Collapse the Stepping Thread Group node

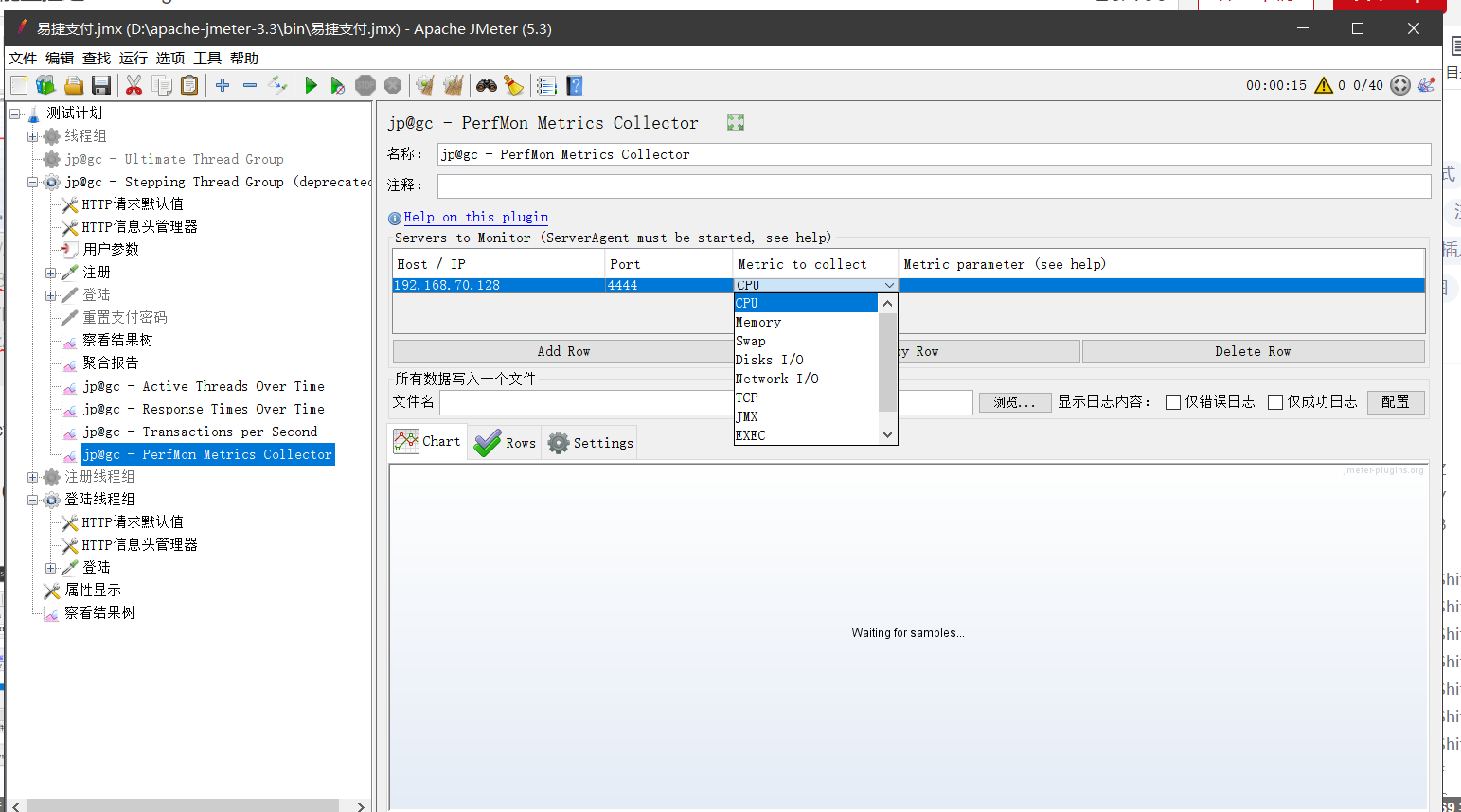coord(33,182)
